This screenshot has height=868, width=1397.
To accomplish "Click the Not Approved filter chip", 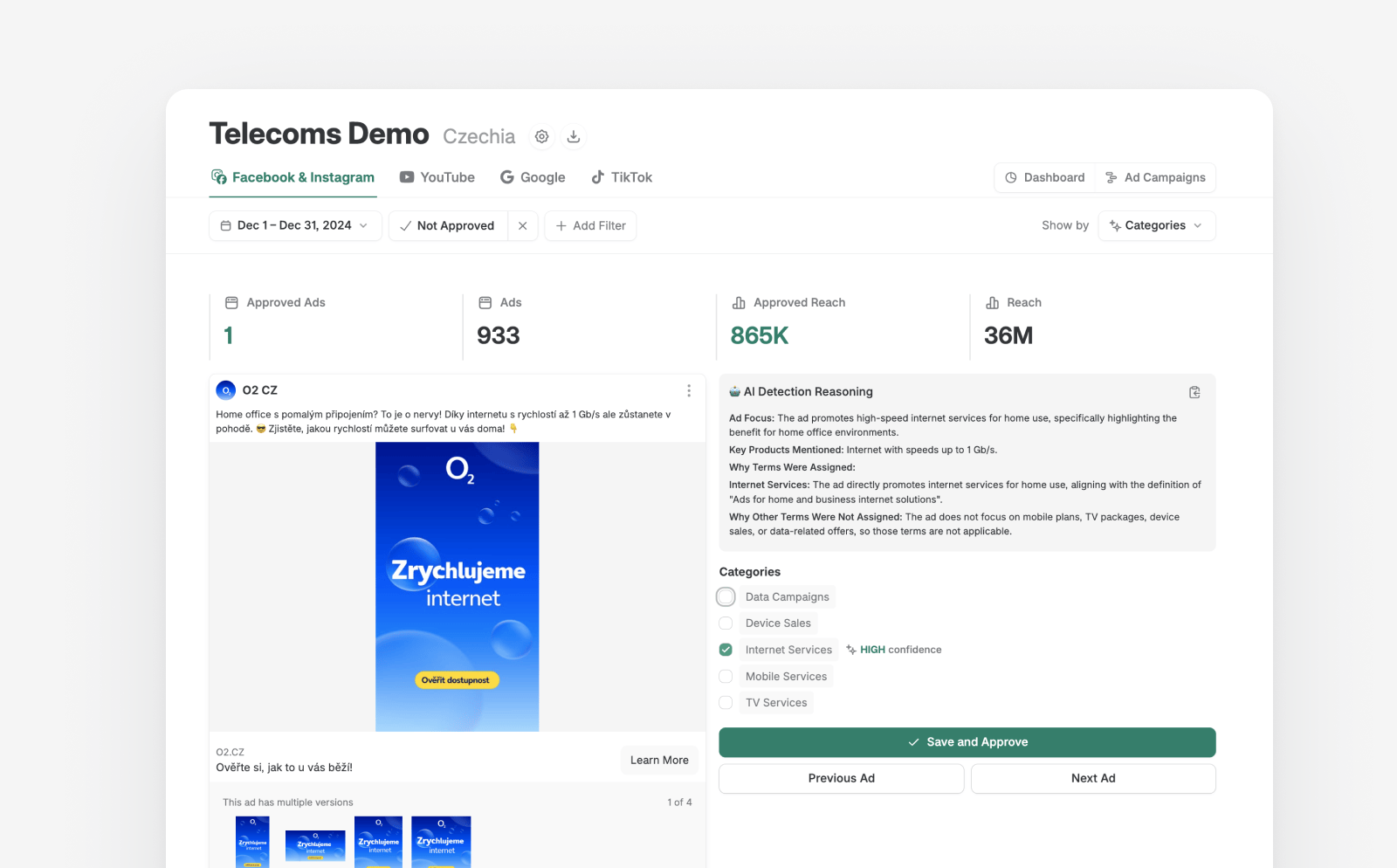I will pyautogui.click(x=448, y=225).
